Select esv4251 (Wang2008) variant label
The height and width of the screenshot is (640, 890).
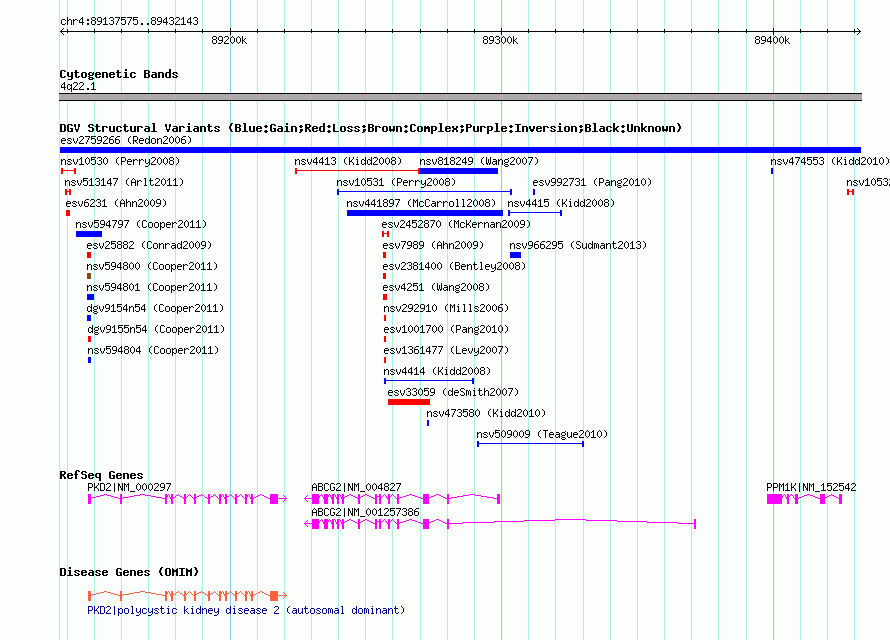point(436,287)
